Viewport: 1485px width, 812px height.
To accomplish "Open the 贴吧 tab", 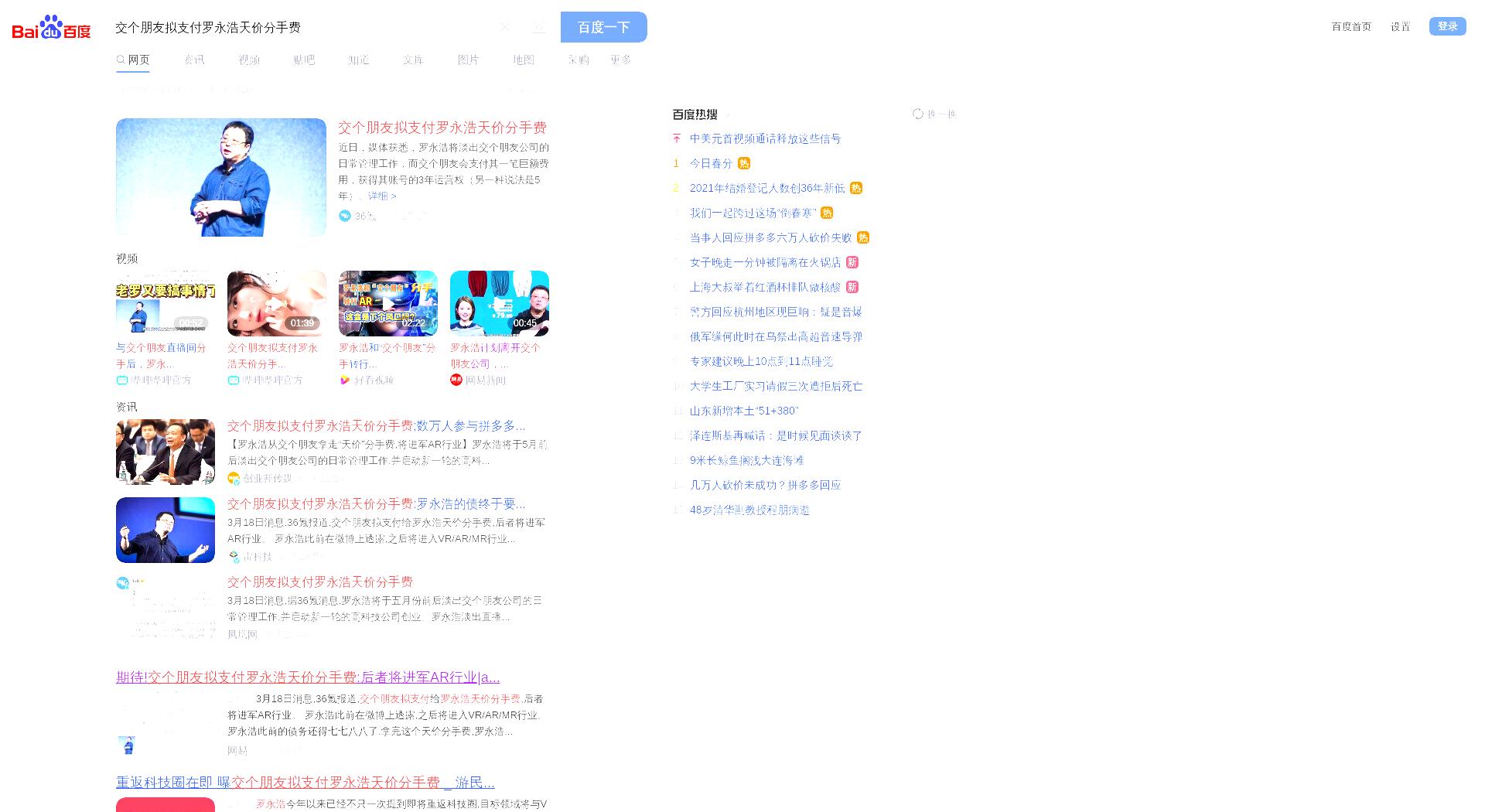I will pos(304,60).
